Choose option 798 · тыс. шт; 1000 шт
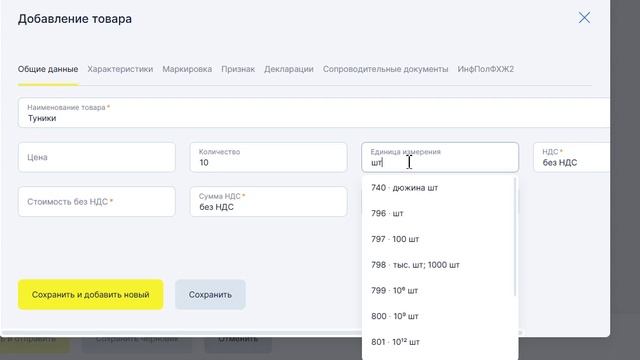Screen dimensions: 640x360 click(438, 265)
